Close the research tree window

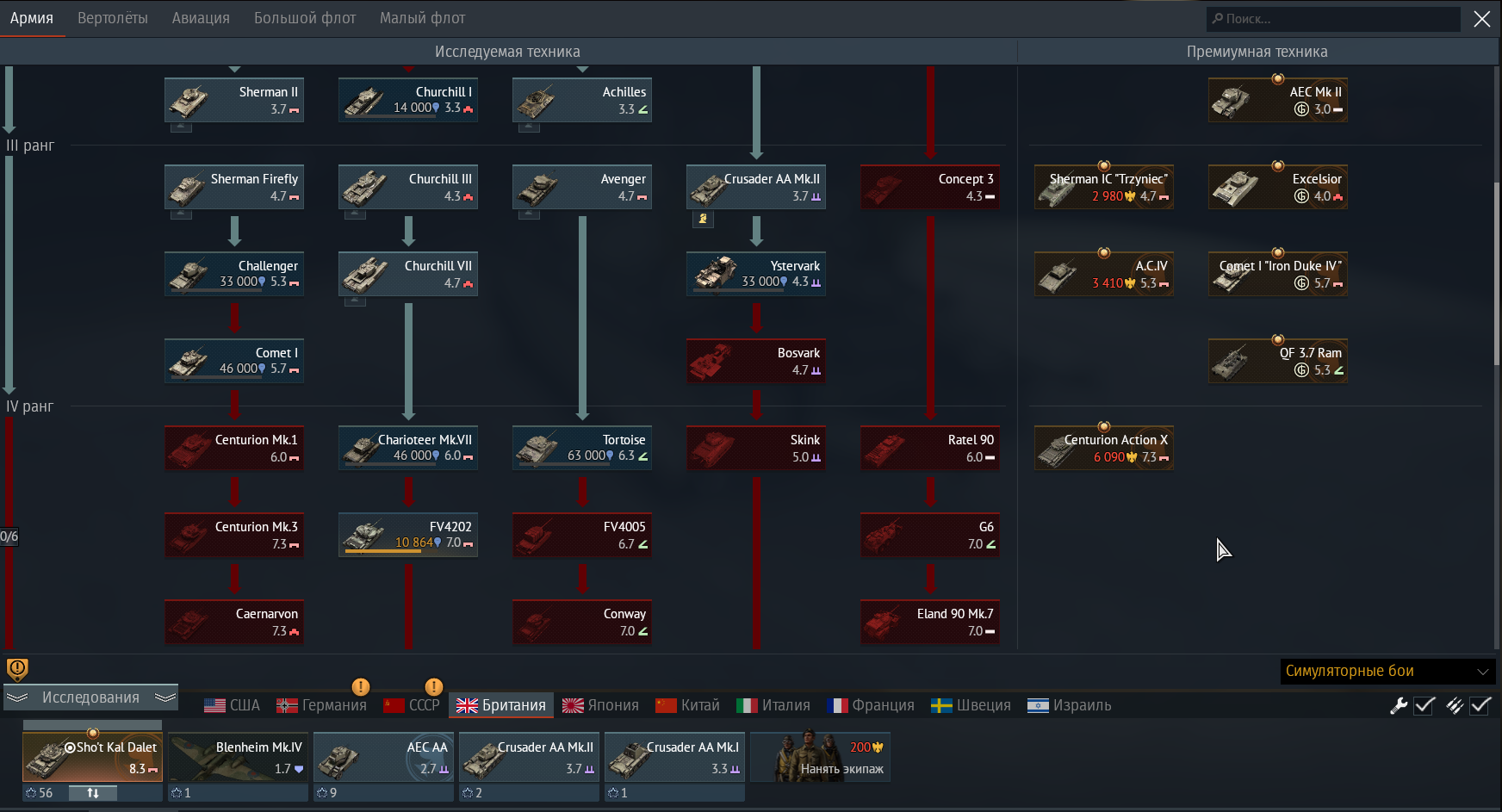point(1482,19)
